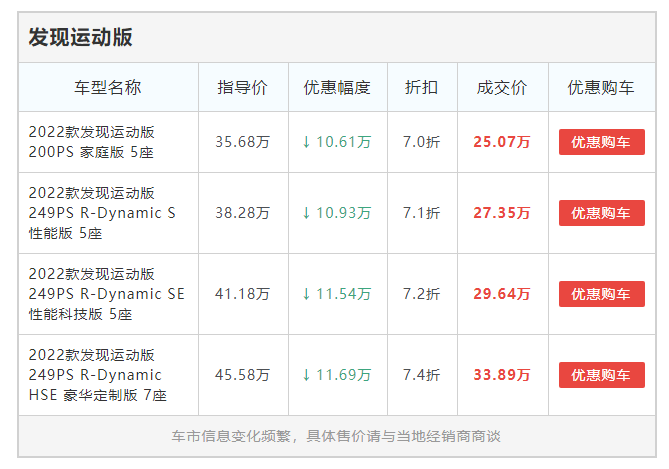This screenshot has width=669, height=469.
Task: Click 优惠购车 button for R-Dynamic SE 性能科技版 row
Action: pos(602,294)
